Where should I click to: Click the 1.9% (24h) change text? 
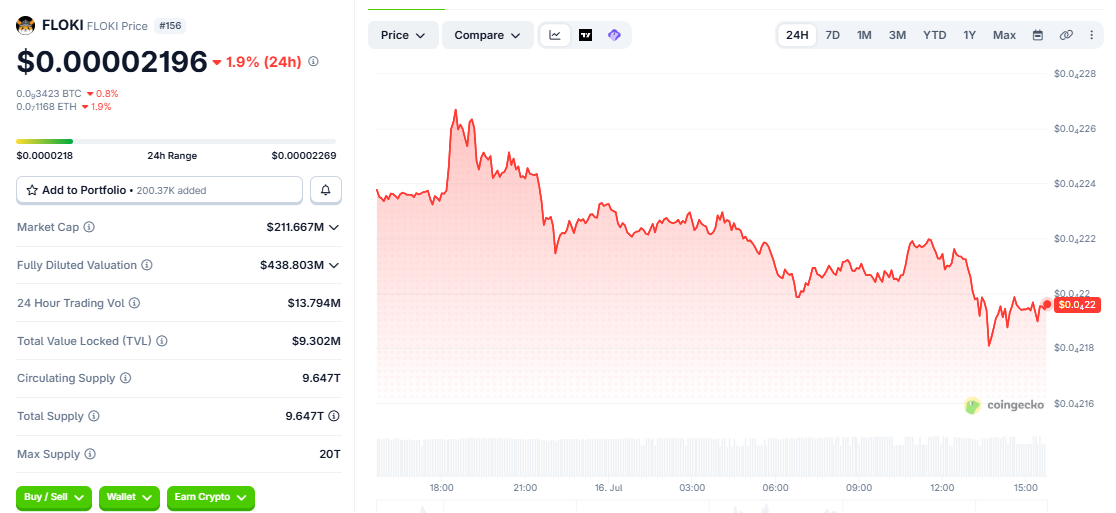[263, 62]
